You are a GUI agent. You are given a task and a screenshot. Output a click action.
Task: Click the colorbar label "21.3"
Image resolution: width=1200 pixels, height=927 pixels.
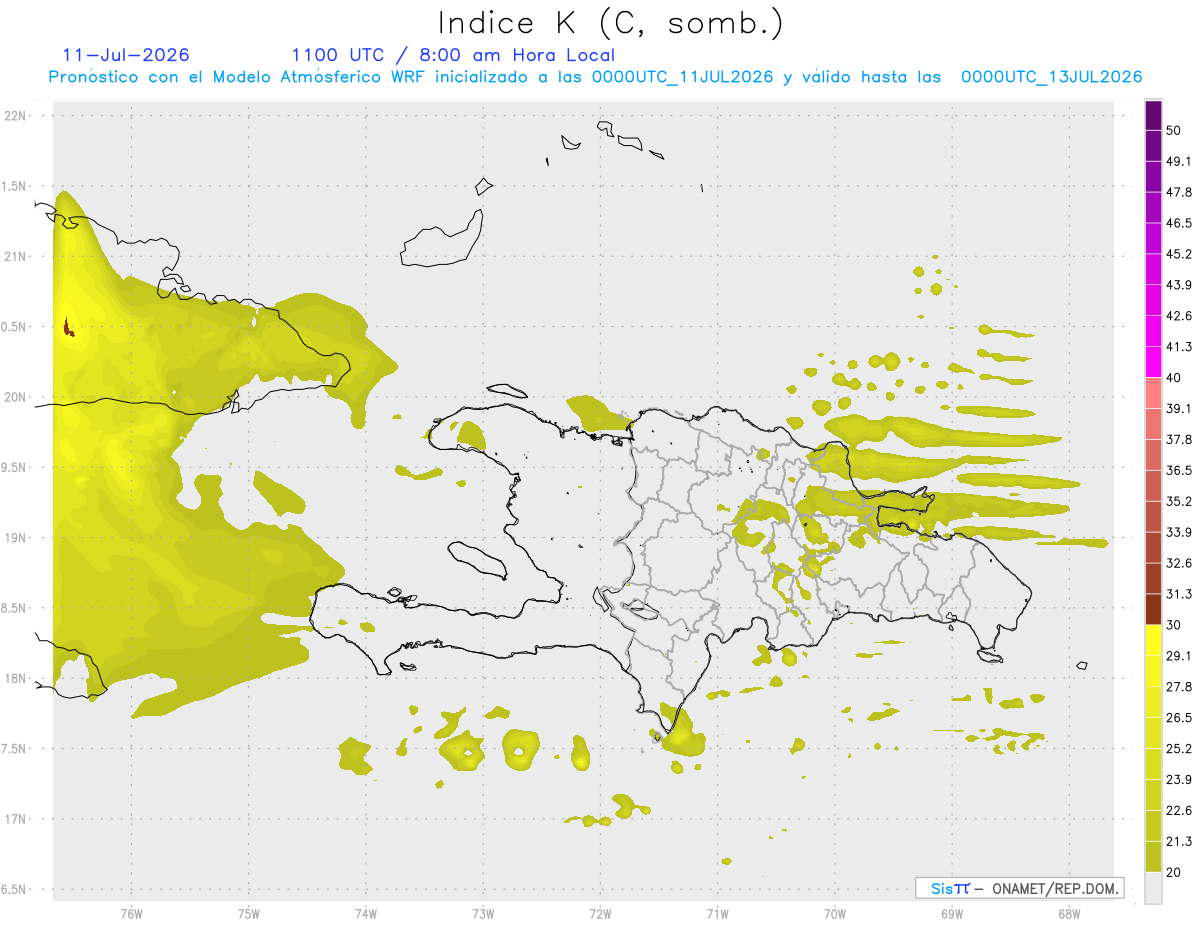[x=1179, y=842]
